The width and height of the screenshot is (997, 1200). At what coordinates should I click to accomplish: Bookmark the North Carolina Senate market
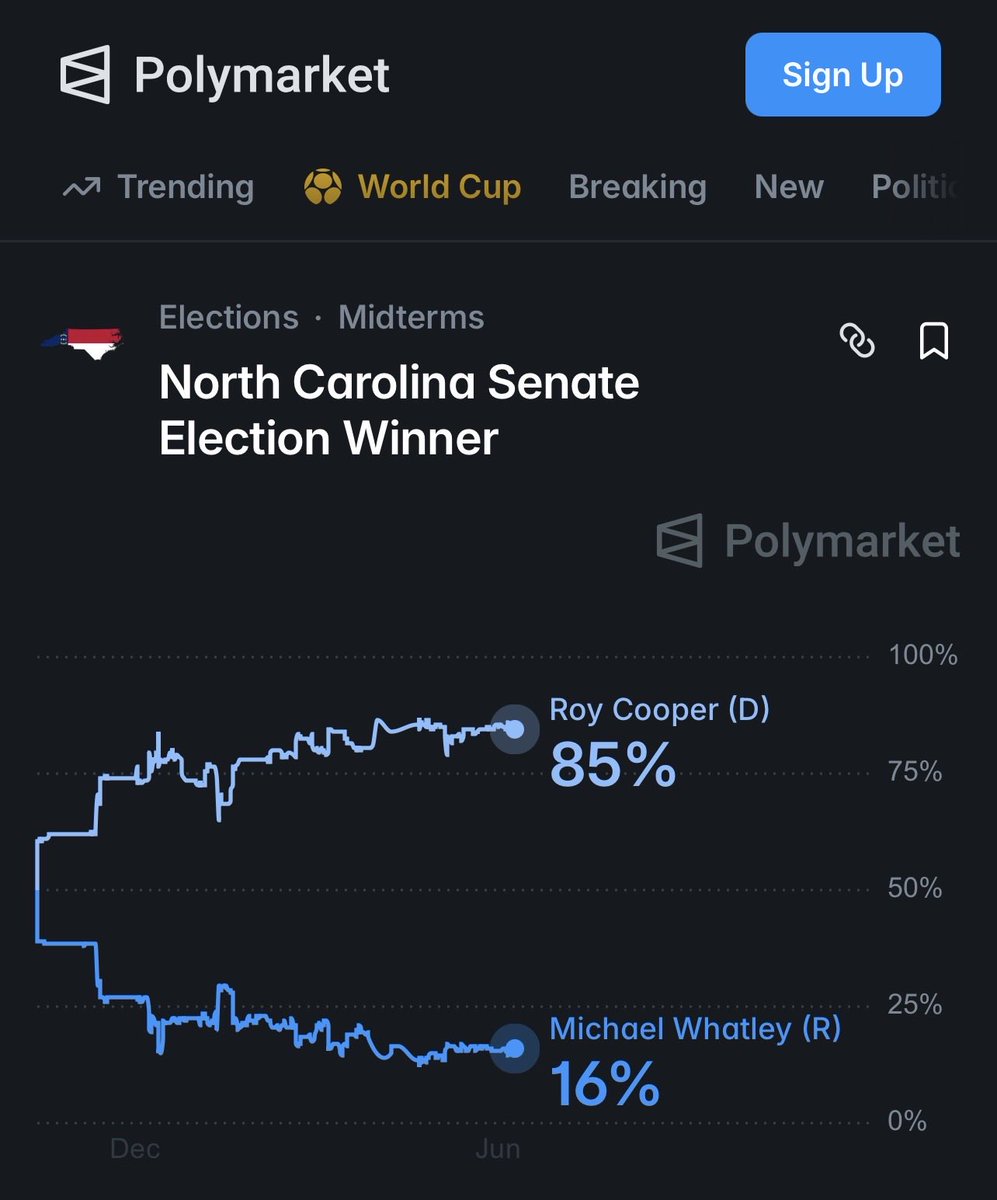(x=933, y=341)
